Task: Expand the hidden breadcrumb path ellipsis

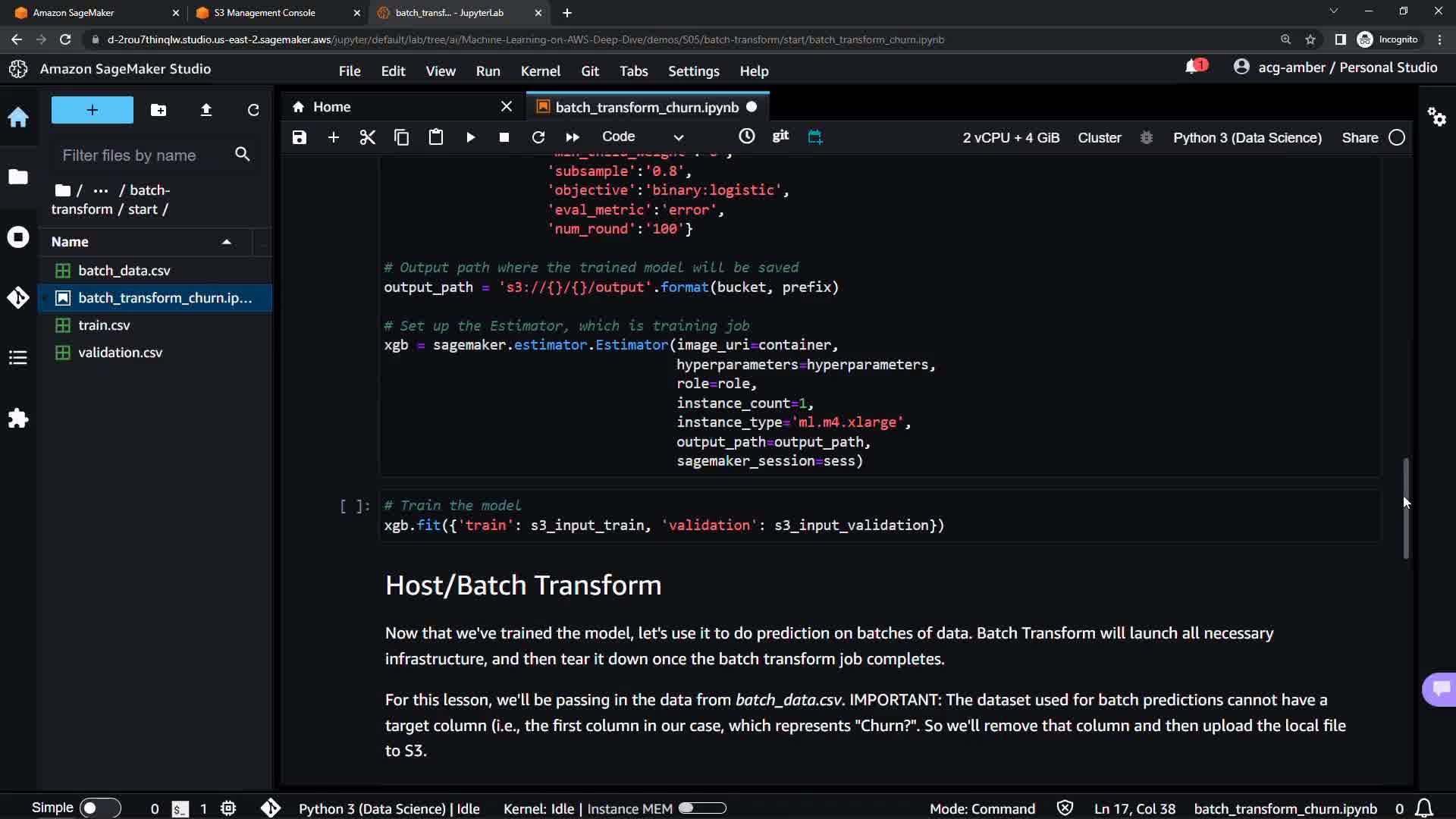Action: [x=100, y=190]
